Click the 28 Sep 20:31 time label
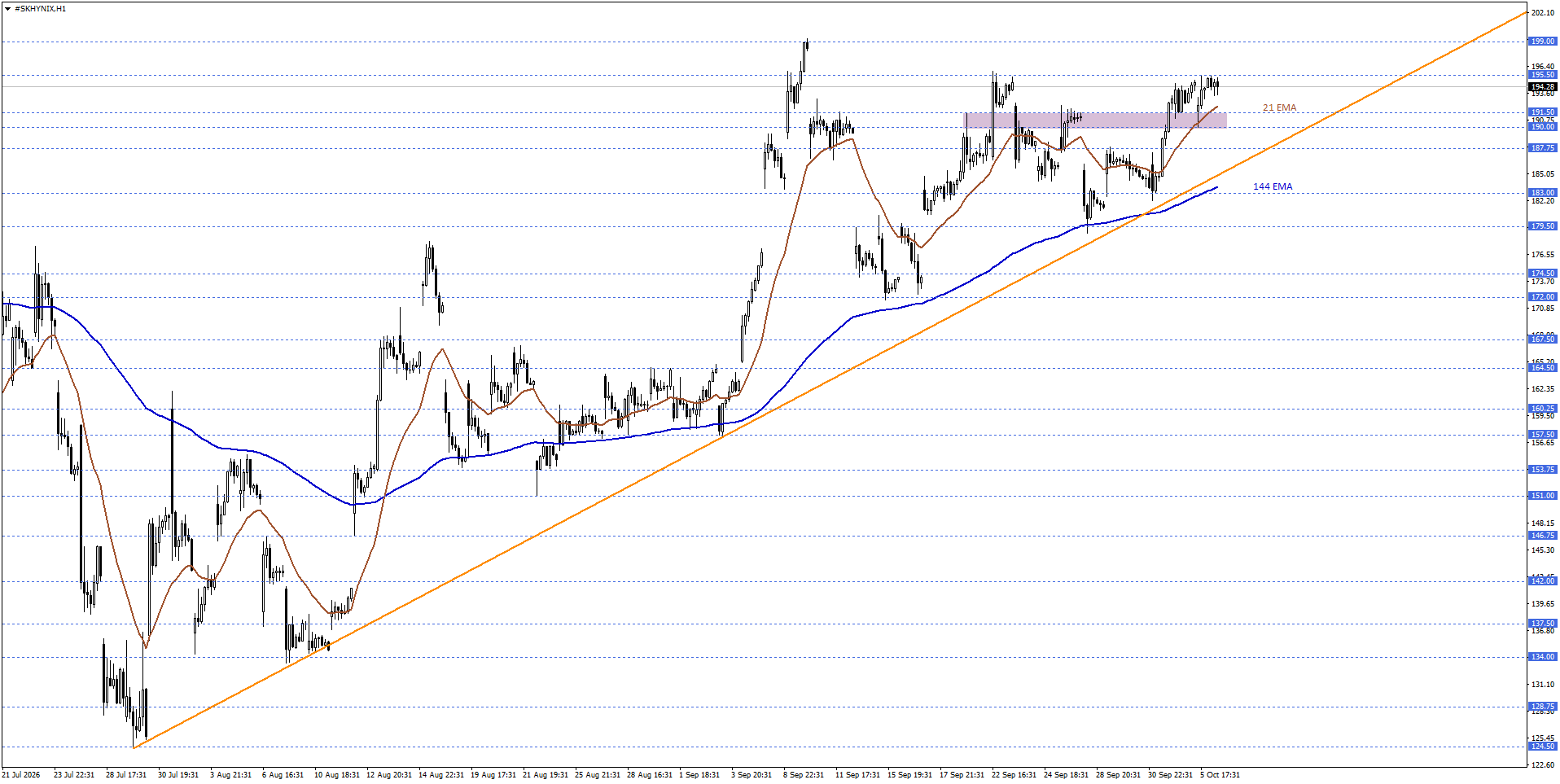 click(x=1118, y=775)
